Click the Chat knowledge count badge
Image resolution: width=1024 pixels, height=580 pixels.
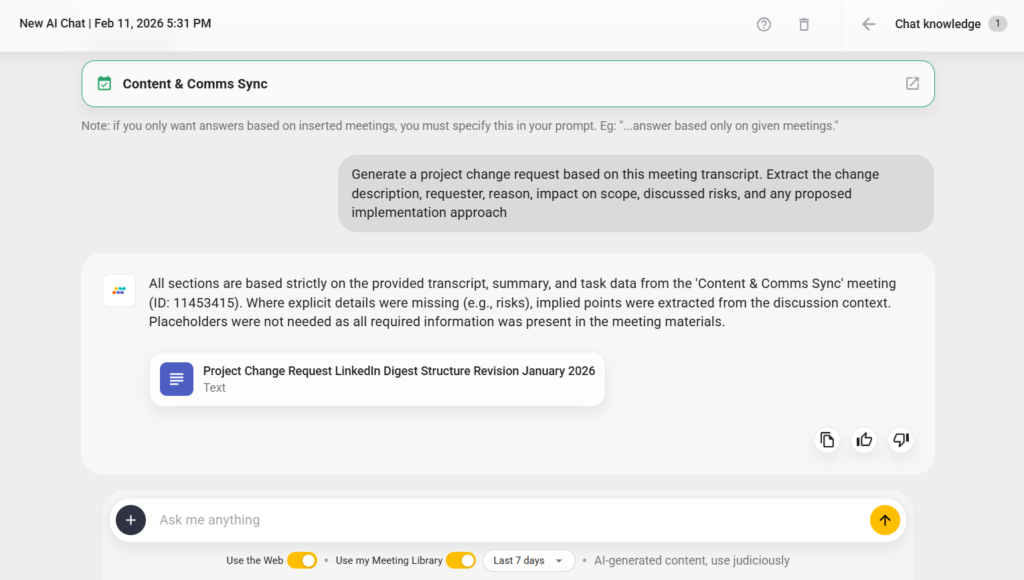point(1000,23)
